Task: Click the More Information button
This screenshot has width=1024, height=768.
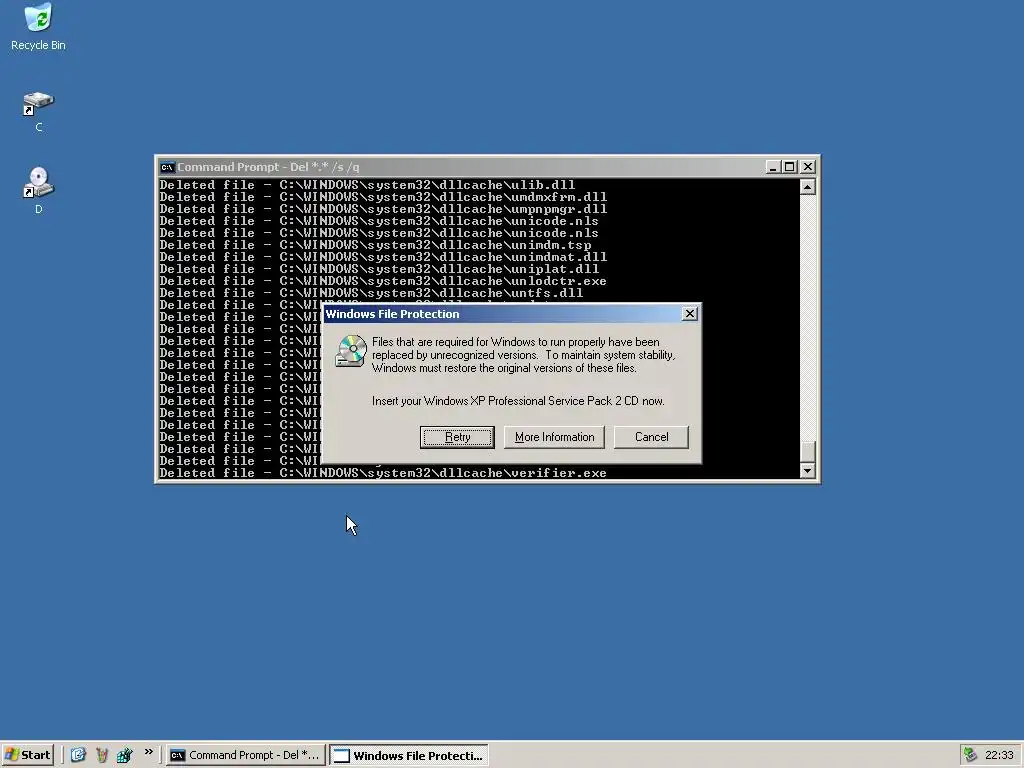Action: [554, 437]
